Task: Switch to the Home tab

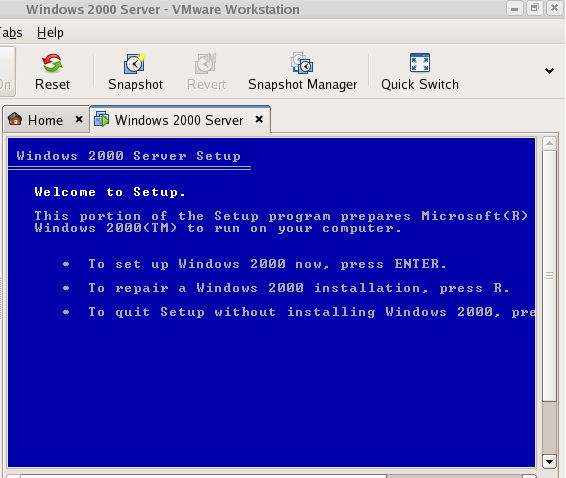Action: [45, 120]
